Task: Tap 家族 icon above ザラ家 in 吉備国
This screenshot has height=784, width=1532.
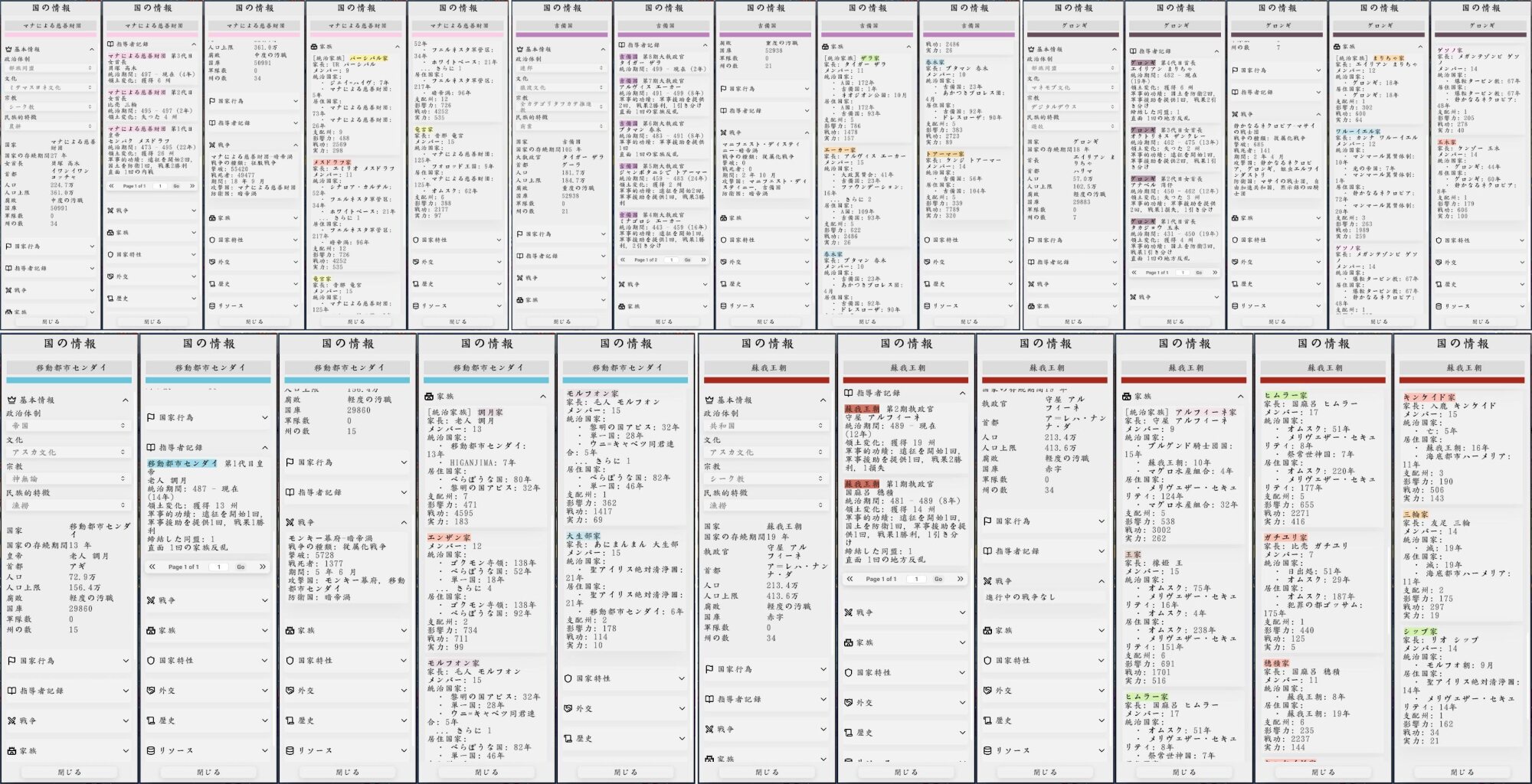Action: (x=826, y=47)
